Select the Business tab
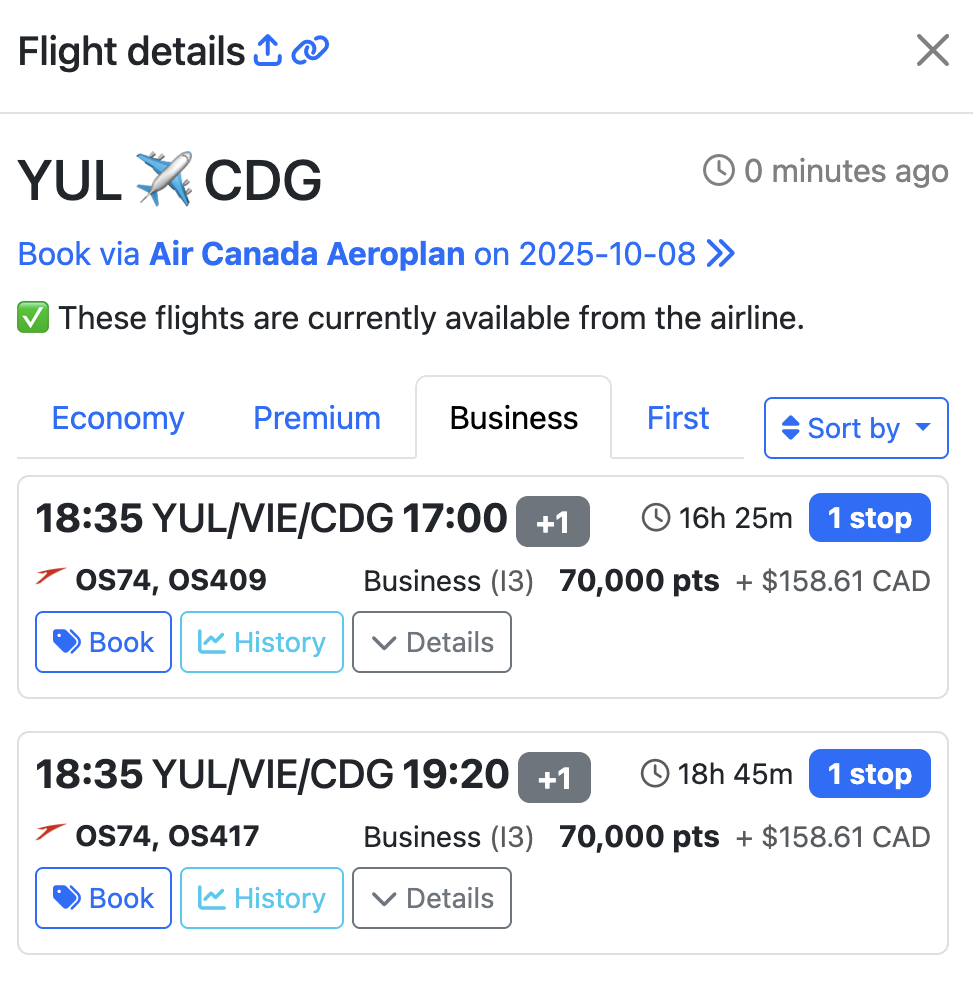The width and height of the screenshot is (973, 984). click(x=514, y=418)
